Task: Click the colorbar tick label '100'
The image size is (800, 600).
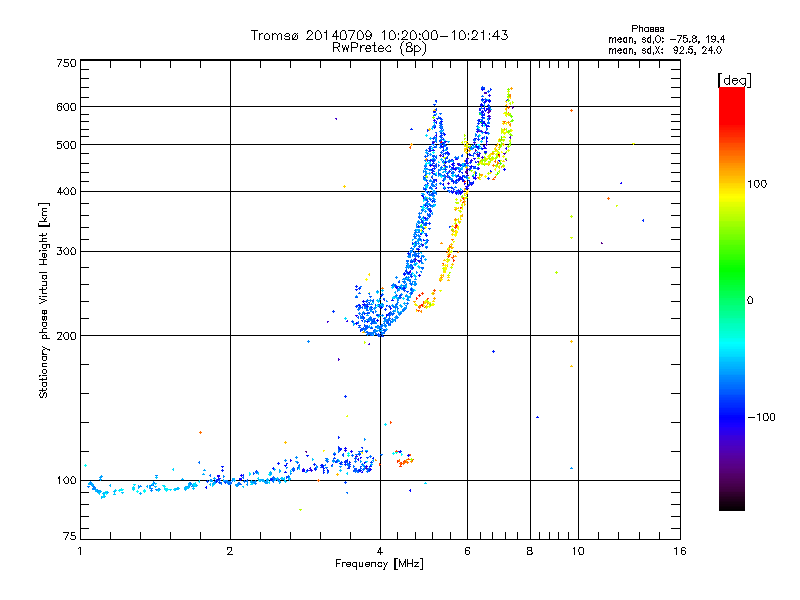Action: 757,184
